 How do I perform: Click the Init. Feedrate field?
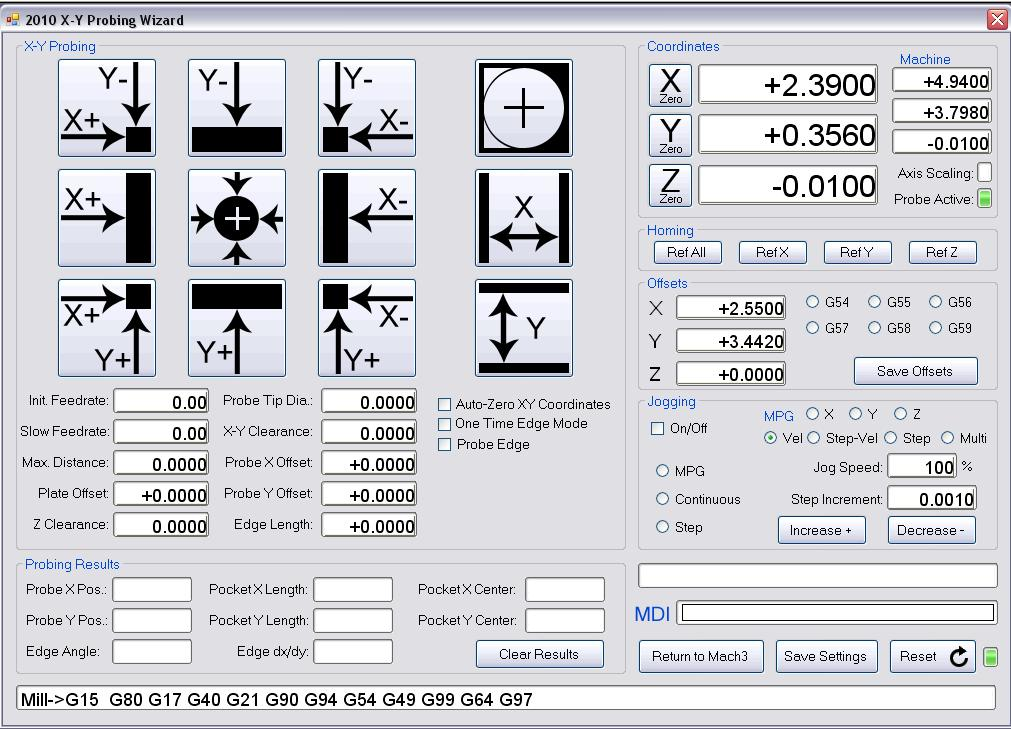pos(161,402)
